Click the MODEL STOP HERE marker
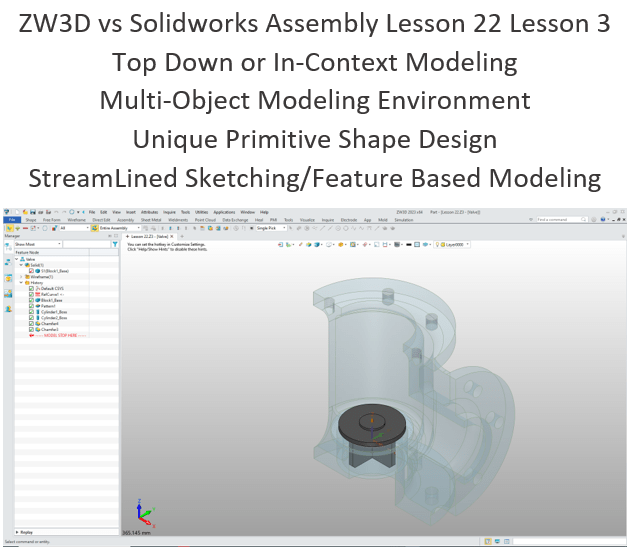This screenshot has width=633, height=554. tap(62, 335)
